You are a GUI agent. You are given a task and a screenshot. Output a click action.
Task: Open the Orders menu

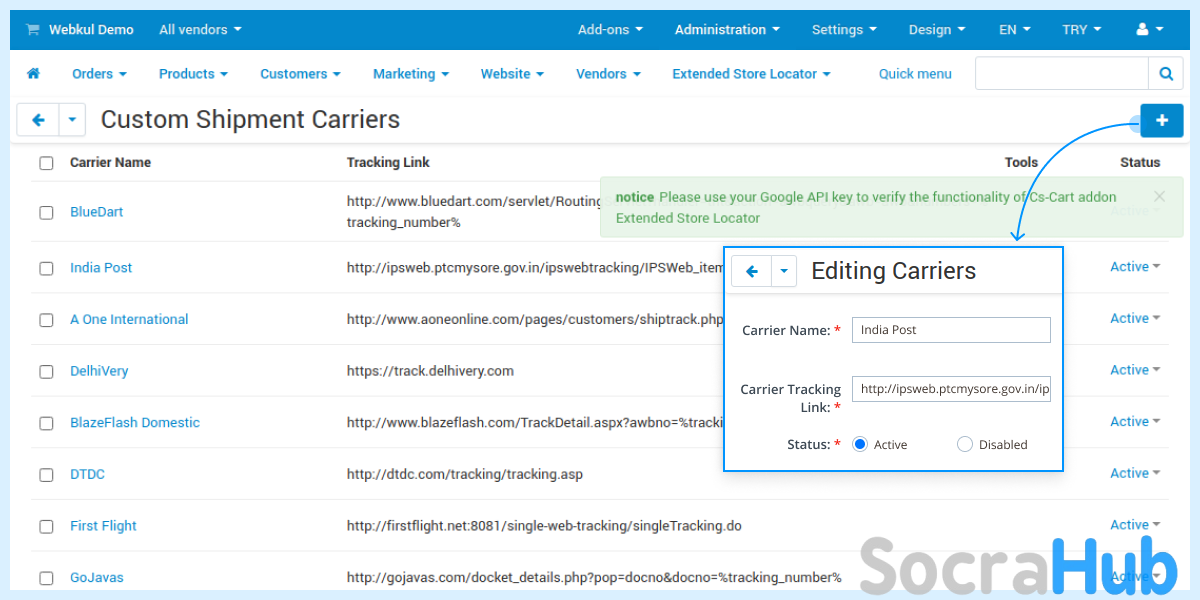[99, 74]
